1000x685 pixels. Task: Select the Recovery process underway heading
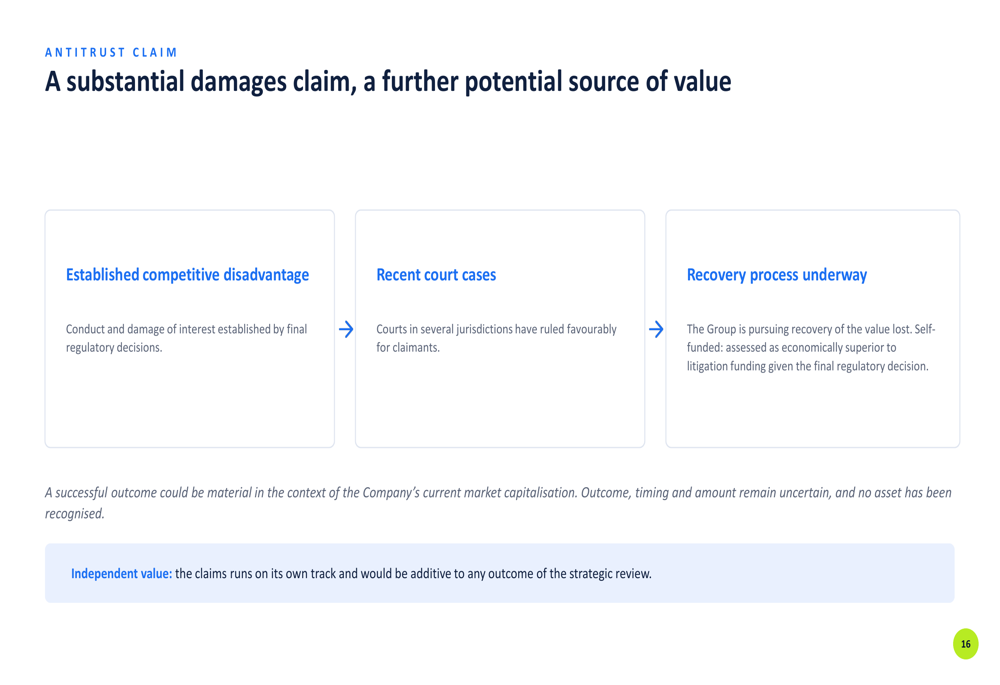(777, 275)
